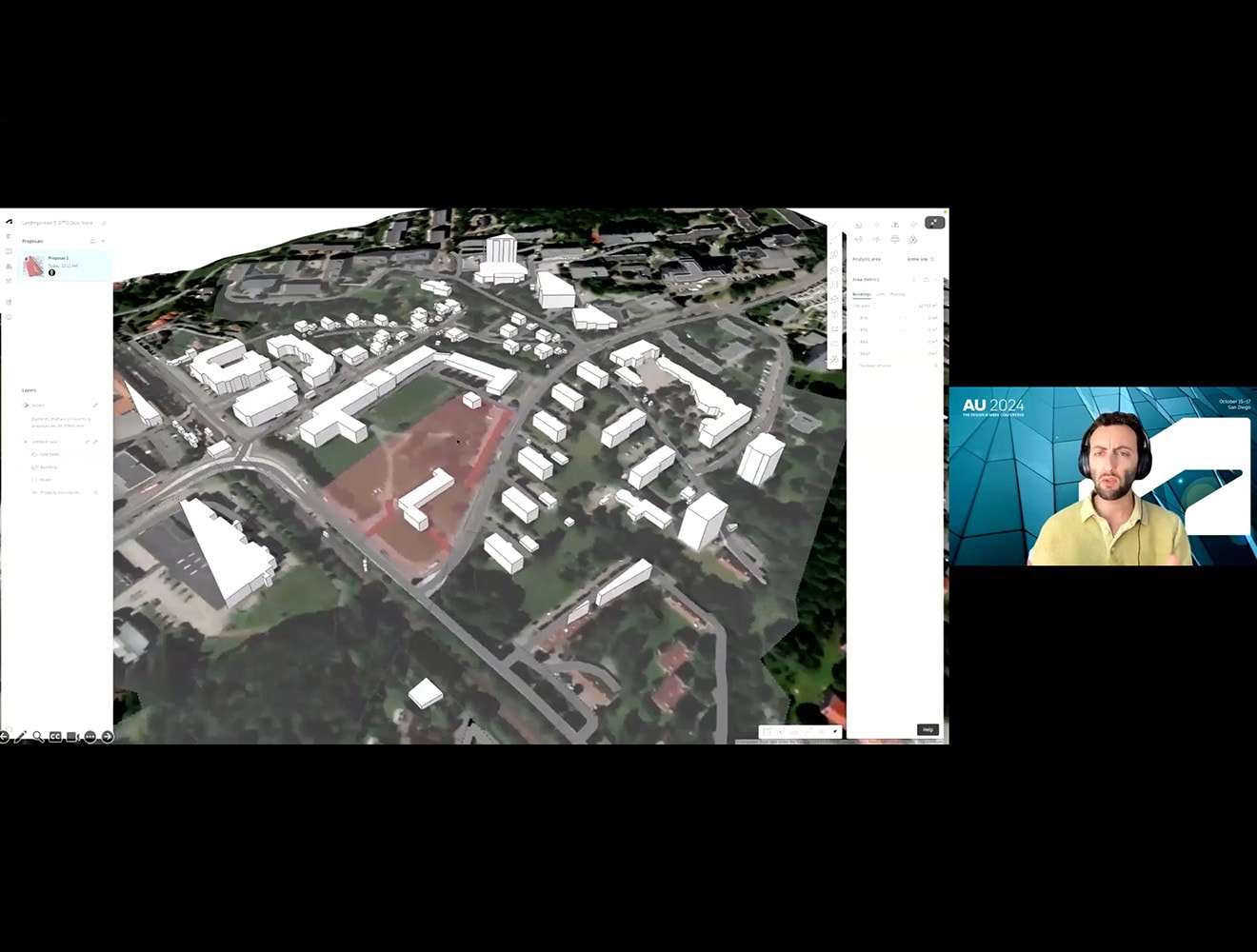This screenshot has height=952, width=1257.
Task: Click the navigation back arrow in bottom toolbar
Action: click(6, 736)
